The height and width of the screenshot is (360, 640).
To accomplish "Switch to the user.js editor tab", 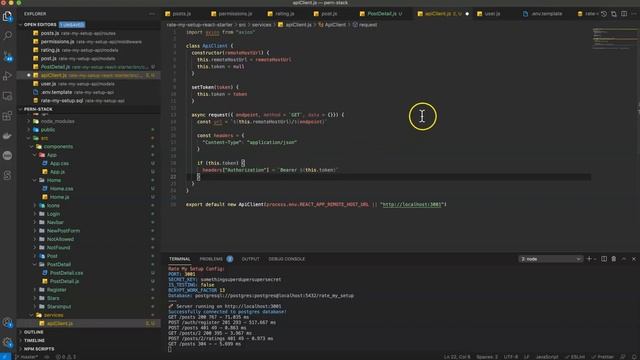I will click(492, 14).
